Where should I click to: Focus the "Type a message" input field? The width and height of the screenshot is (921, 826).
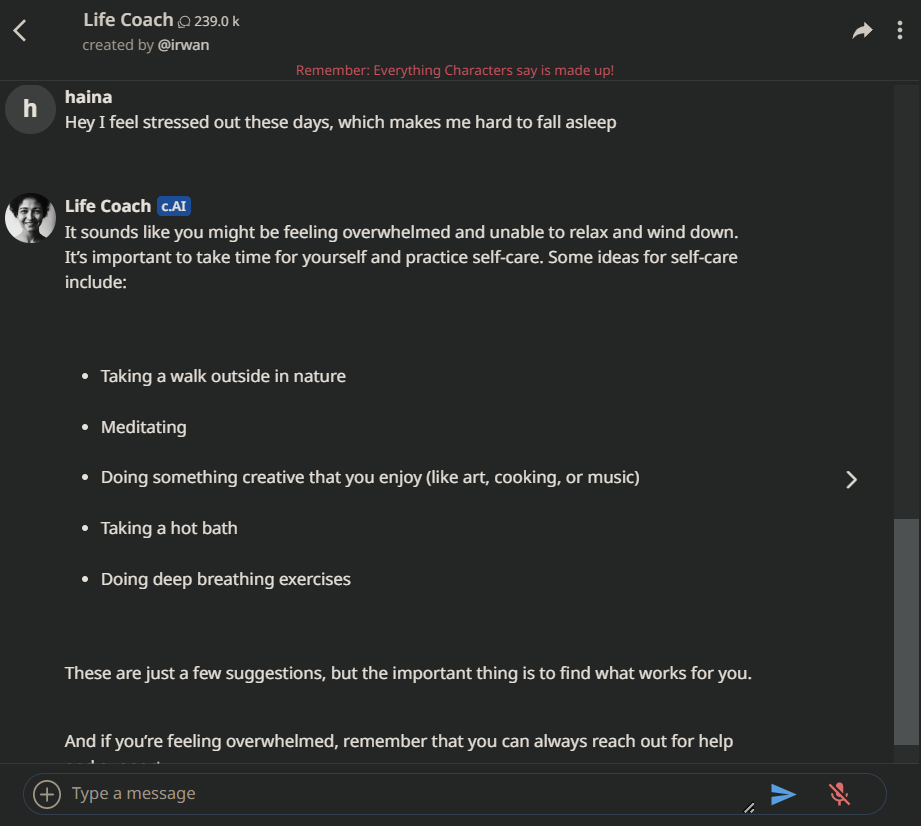[x=400, y=794]
